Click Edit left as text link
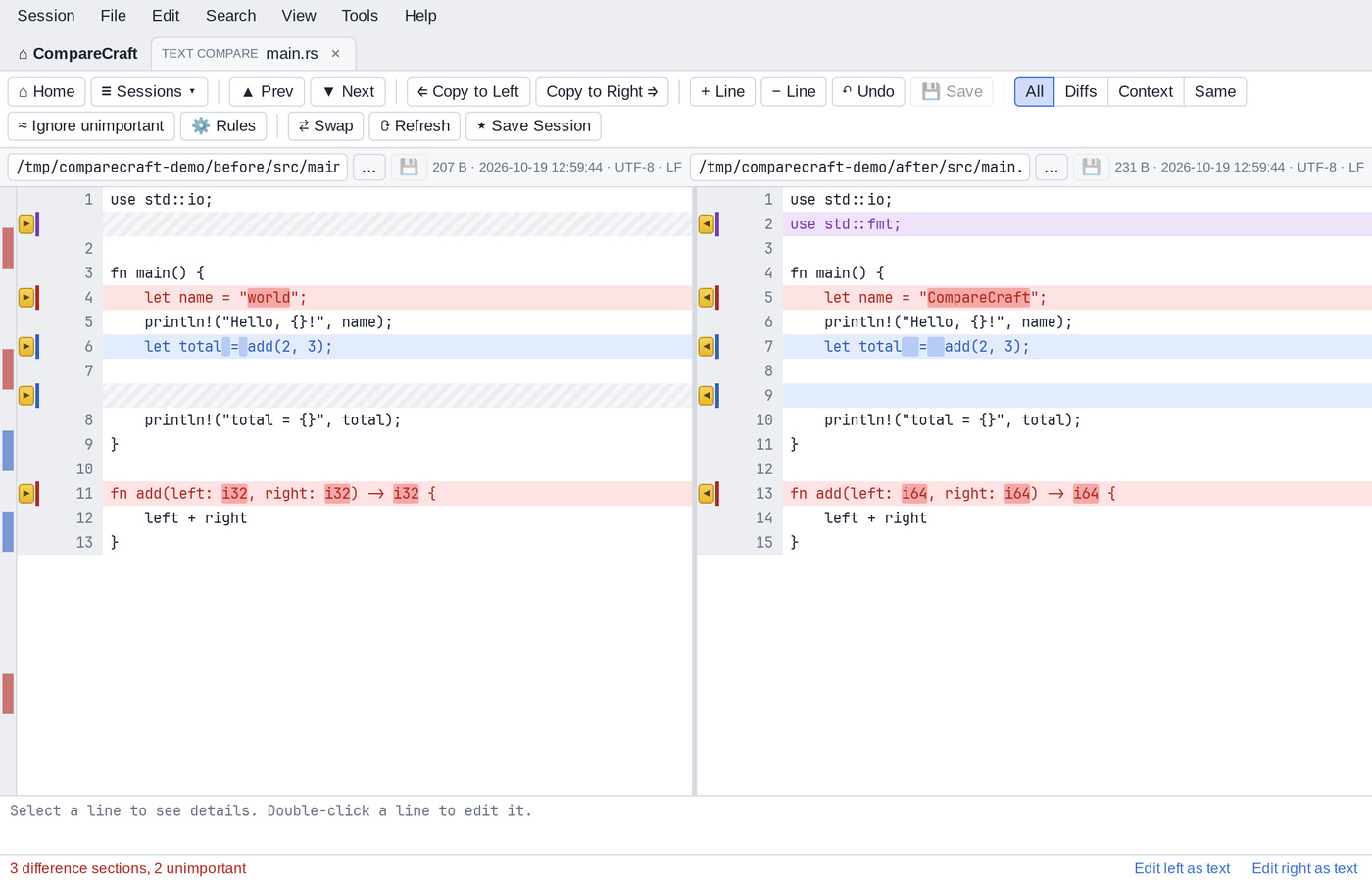The width and height of the screenshot is (1372, 882). coord(1182,868)
